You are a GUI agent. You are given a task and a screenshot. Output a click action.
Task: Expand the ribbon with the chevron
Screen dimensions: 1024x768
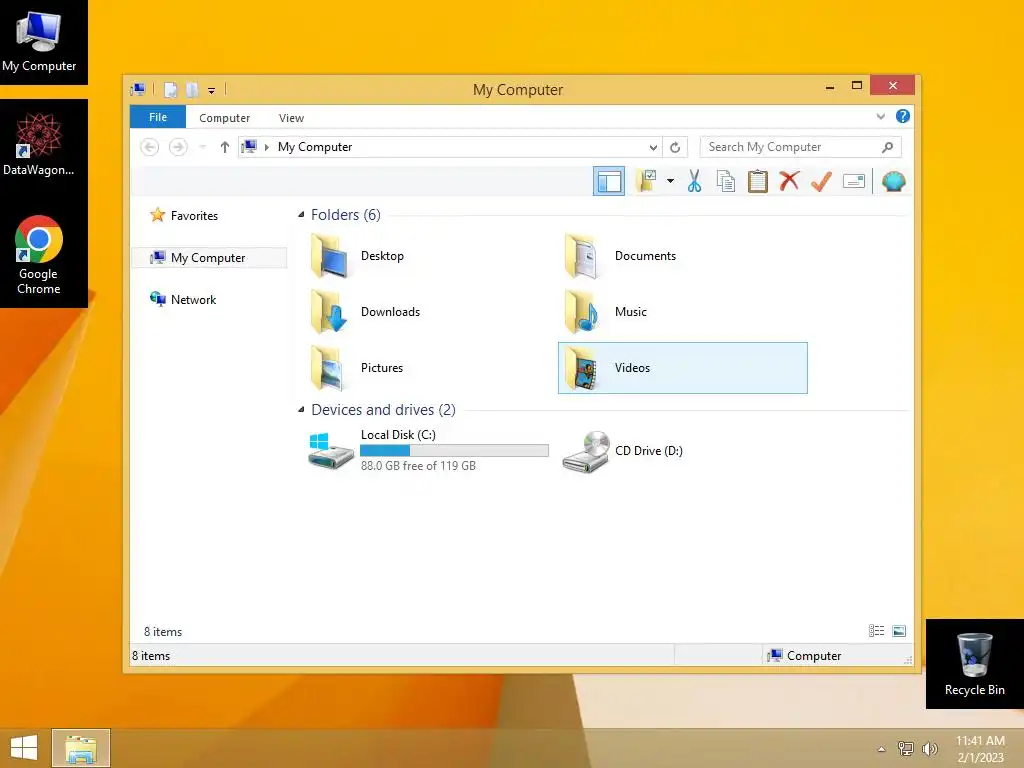click(880, 117)
